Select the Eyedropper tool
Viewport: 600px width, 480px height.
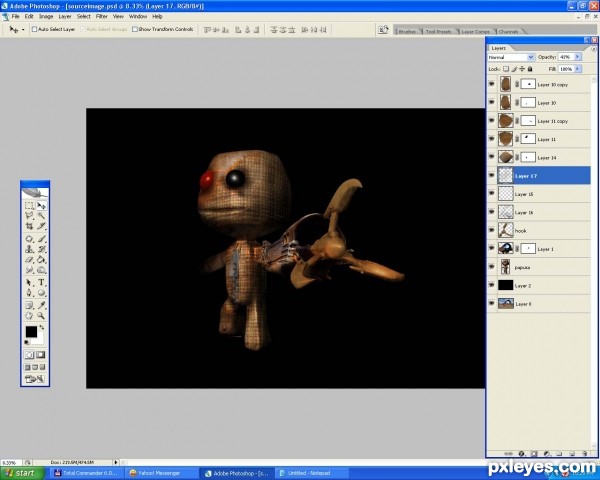41,305
